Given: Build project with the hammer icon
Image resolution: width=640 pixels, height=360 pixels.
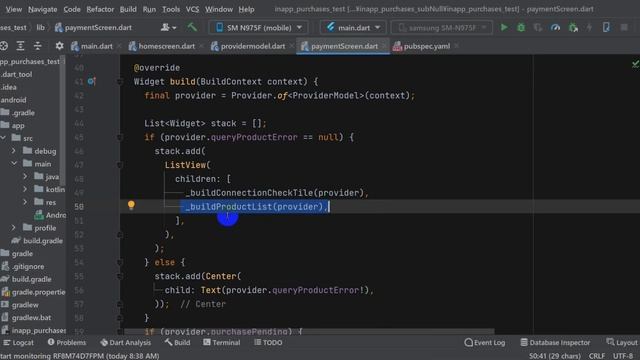Looking at the screenshot, I should pos(192,27).
